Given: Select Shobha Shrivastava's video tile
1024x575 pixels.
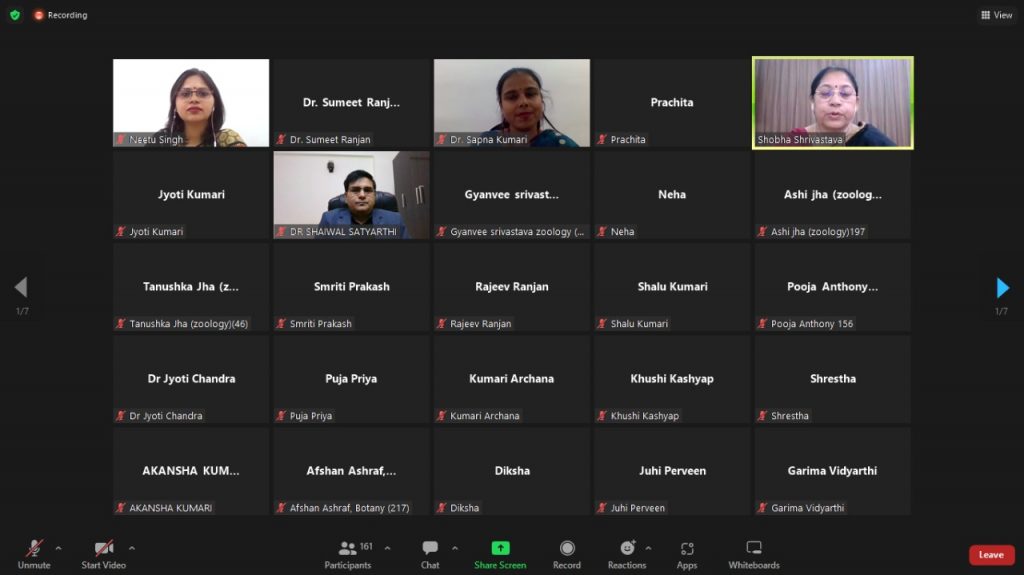Looking at the screenshot, I should pyautogui.click(x=832, y=102).
